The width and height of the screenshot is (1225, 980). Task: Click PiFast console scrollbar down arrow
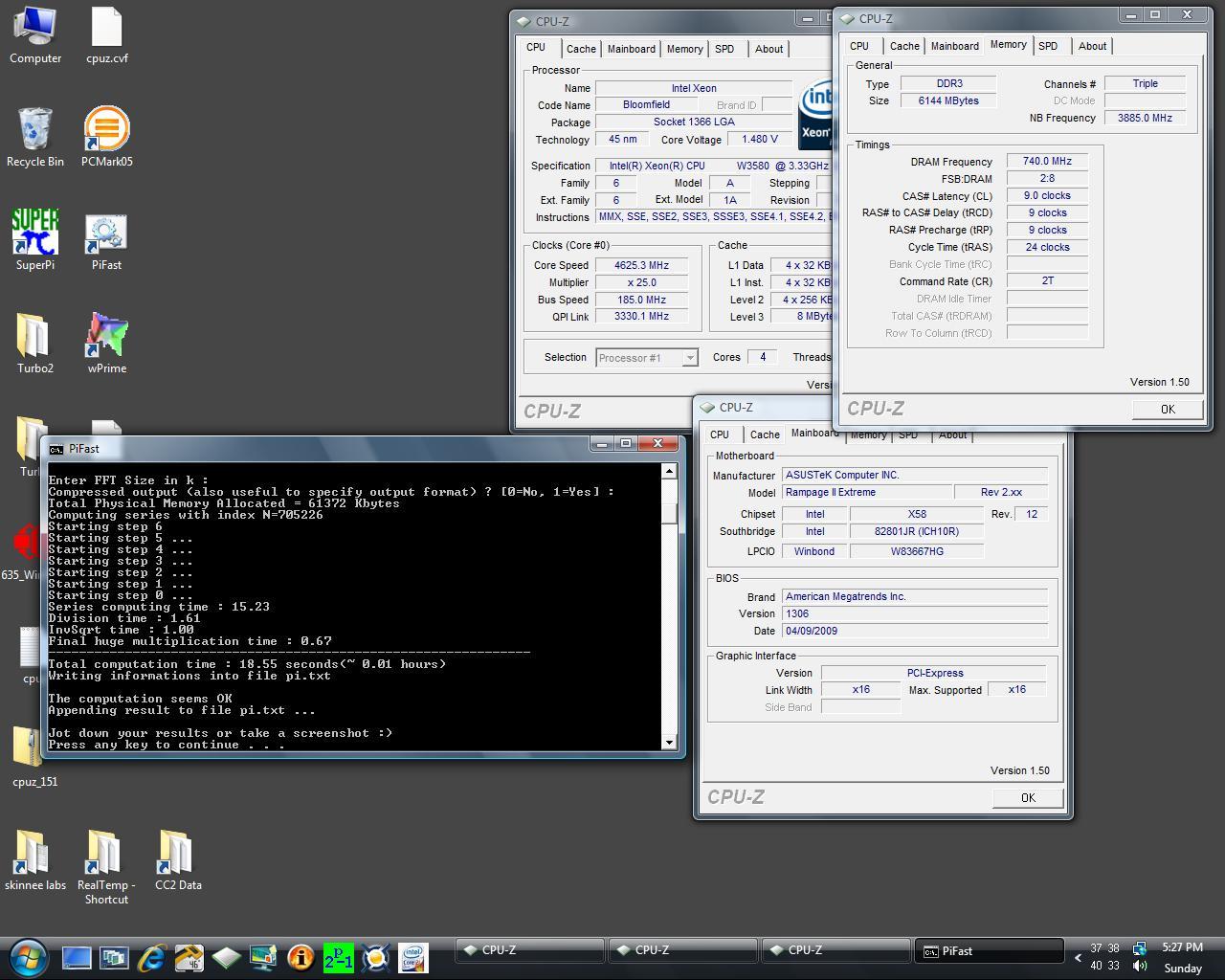click(669, 742)
